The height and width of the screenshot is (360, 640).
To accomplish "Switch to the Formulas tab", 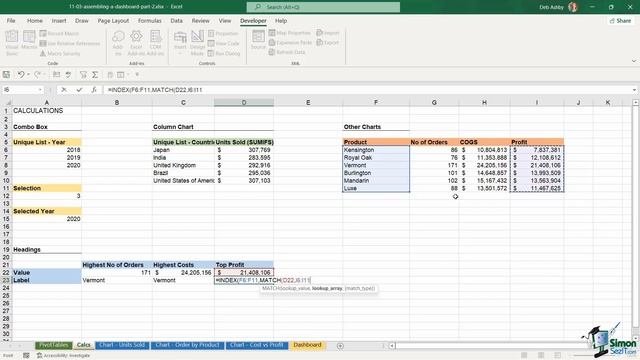I will pyautogui.click(x=149, y=21).
